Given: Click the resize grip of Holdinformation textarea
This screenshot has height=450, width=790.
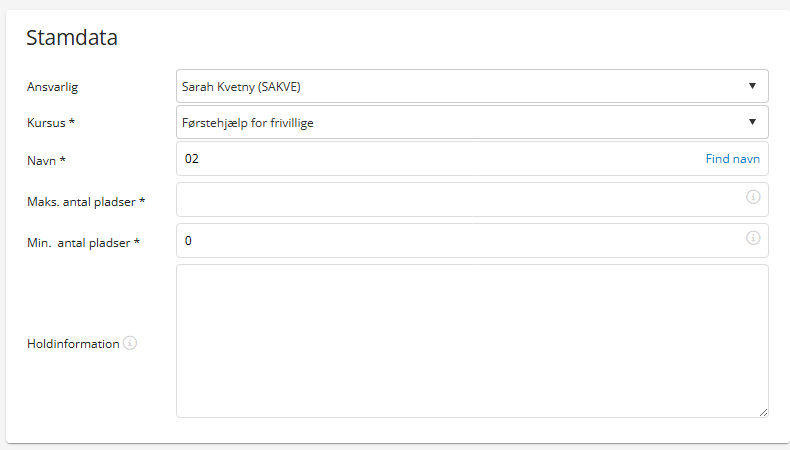Looking at the screenshot, I should click(x=763, y=412).
